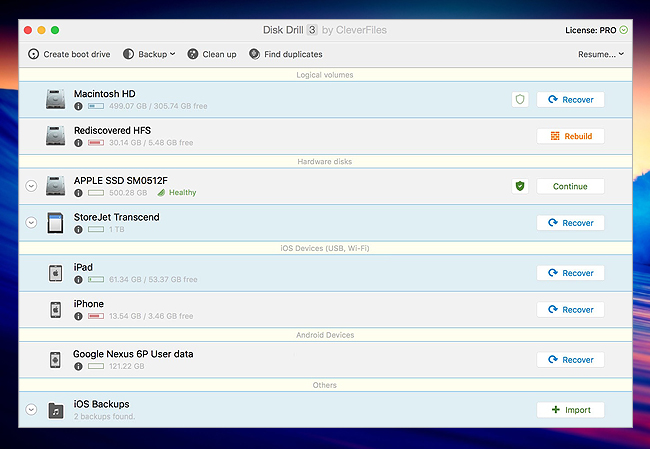Click the iPhone device icon
Screen dimensions: 650x449
coord(56,310)
